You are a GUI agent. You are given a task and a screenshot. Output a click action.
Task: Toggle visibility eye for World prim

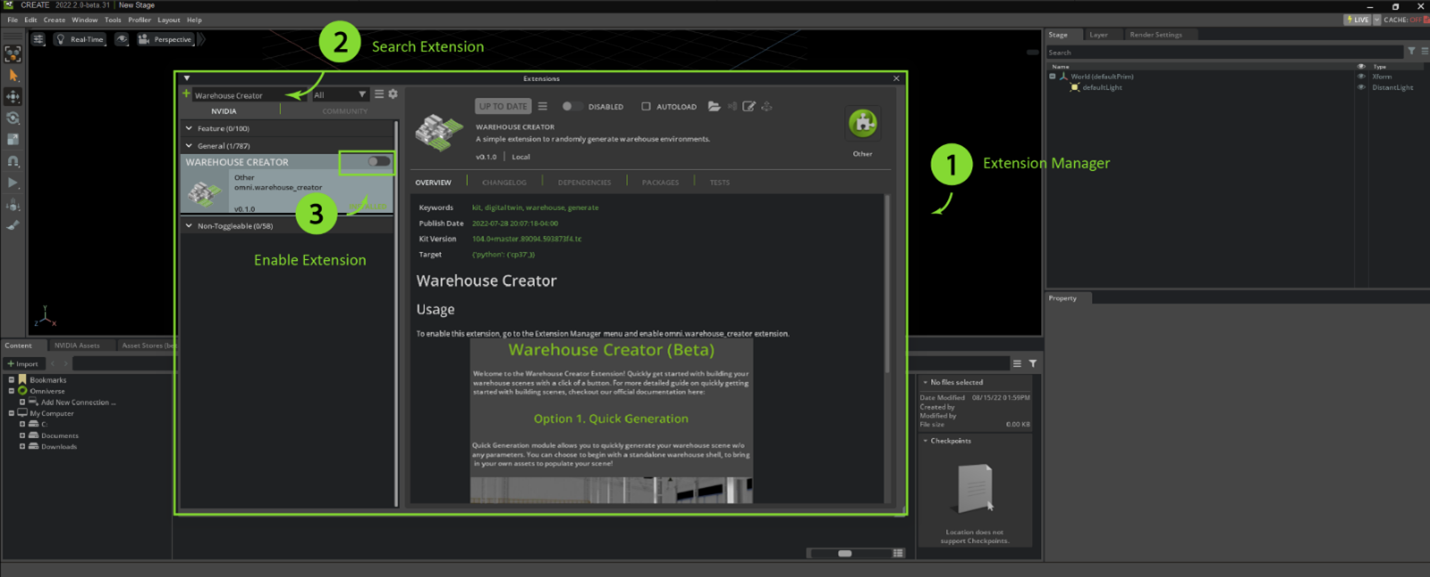(1361, 76)
